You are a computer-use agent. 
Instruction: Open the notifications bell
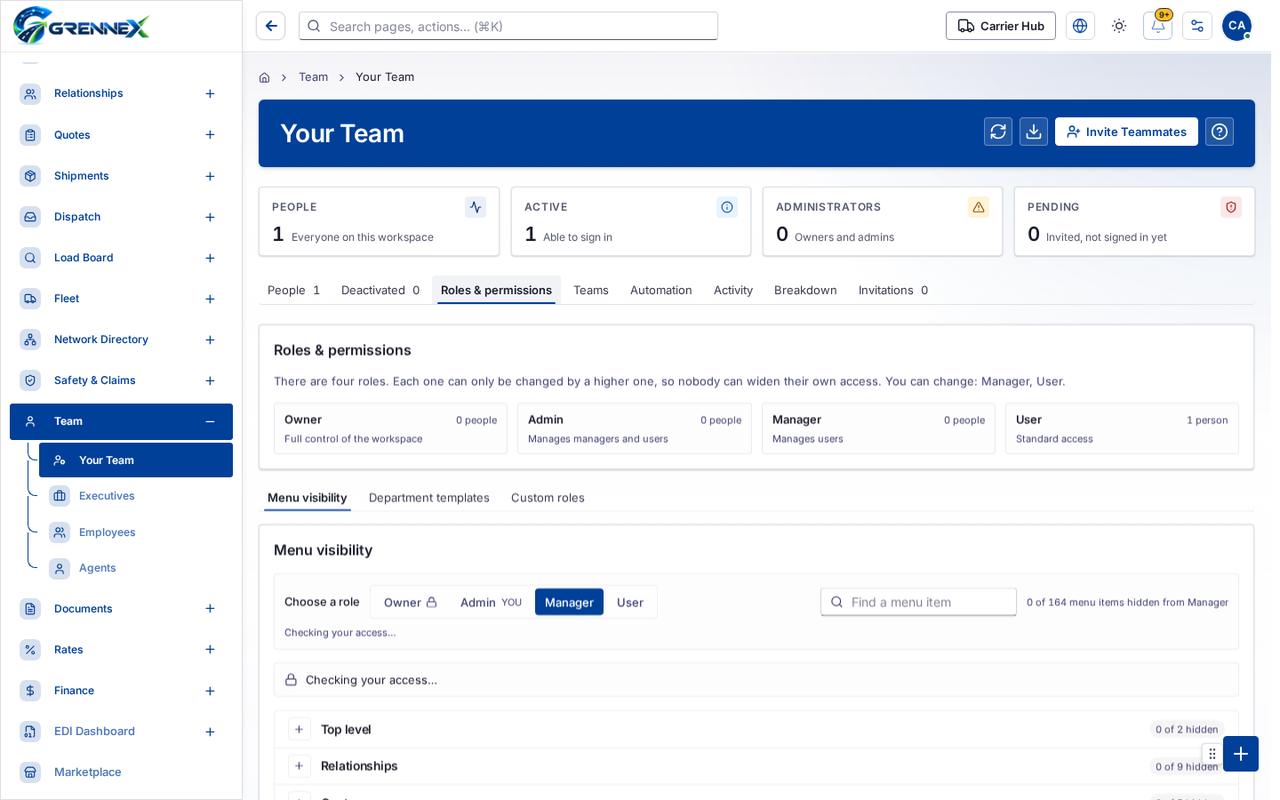pos(1158,26)
